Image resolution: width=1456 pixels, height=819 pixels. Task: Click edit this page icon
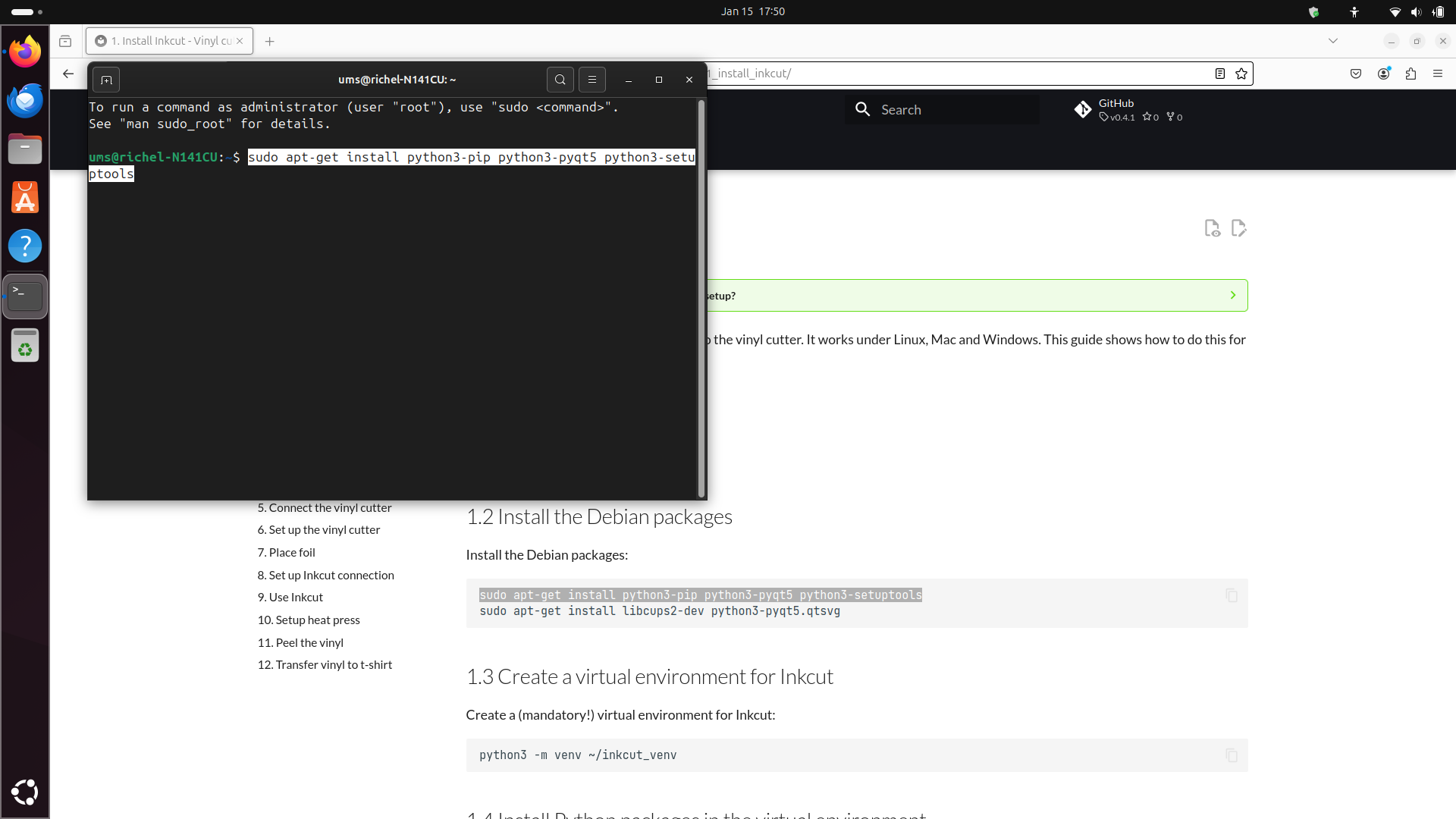1238,228
